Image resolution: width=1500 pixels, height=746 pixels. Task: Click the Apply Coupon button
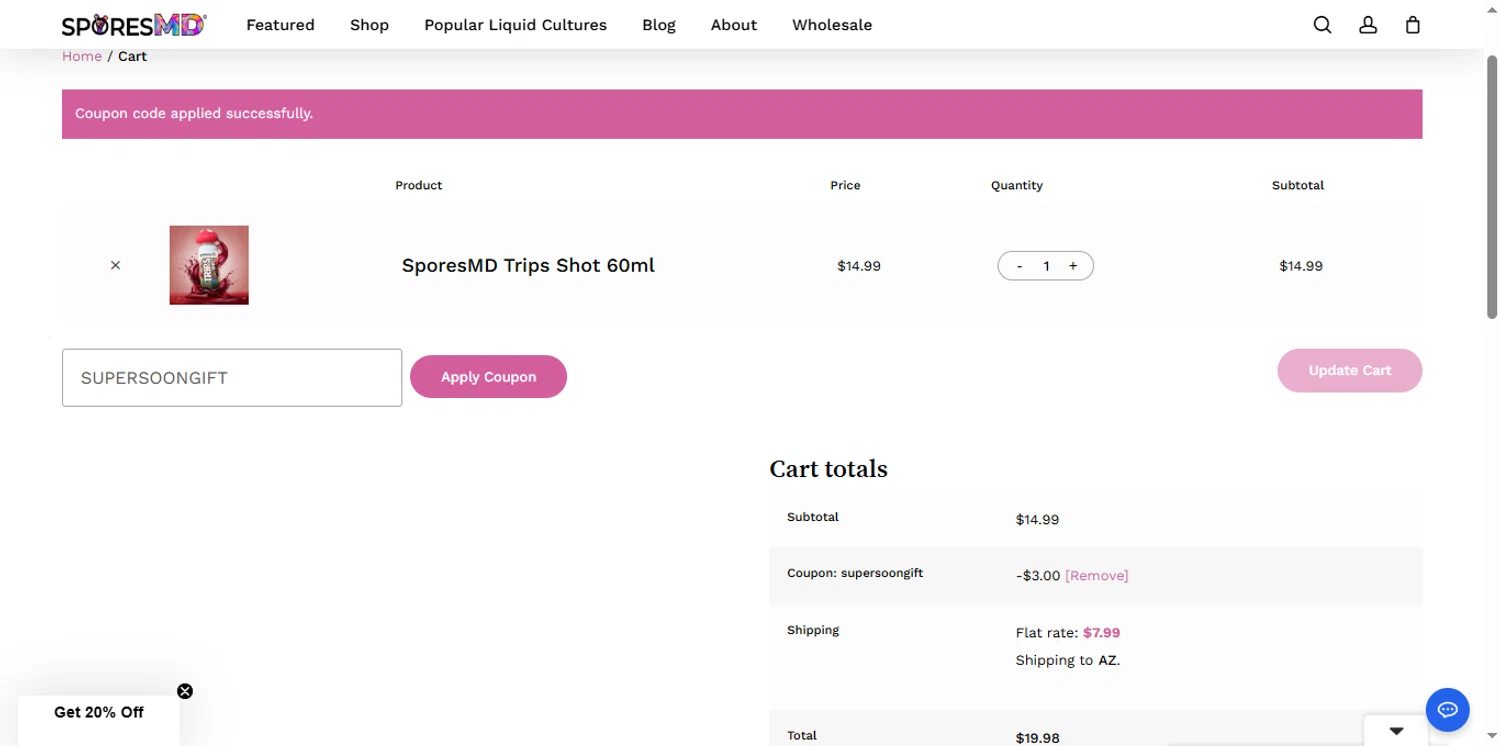point(488,377)
